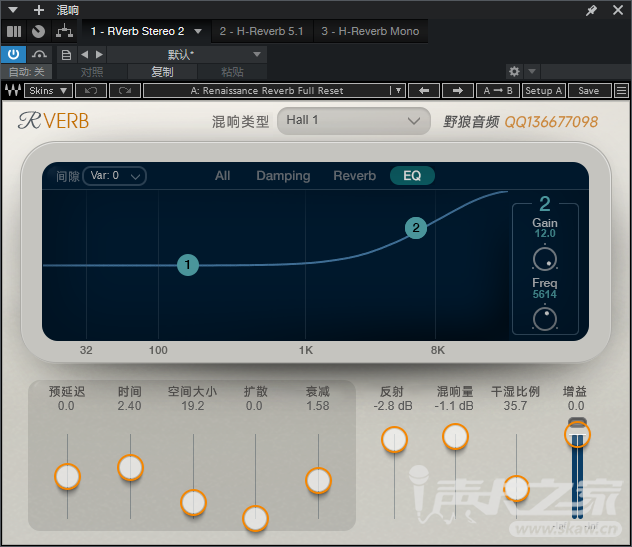Click the band 2 Gain knob
The height and width of the screenshot is (547, 632).
545,259
